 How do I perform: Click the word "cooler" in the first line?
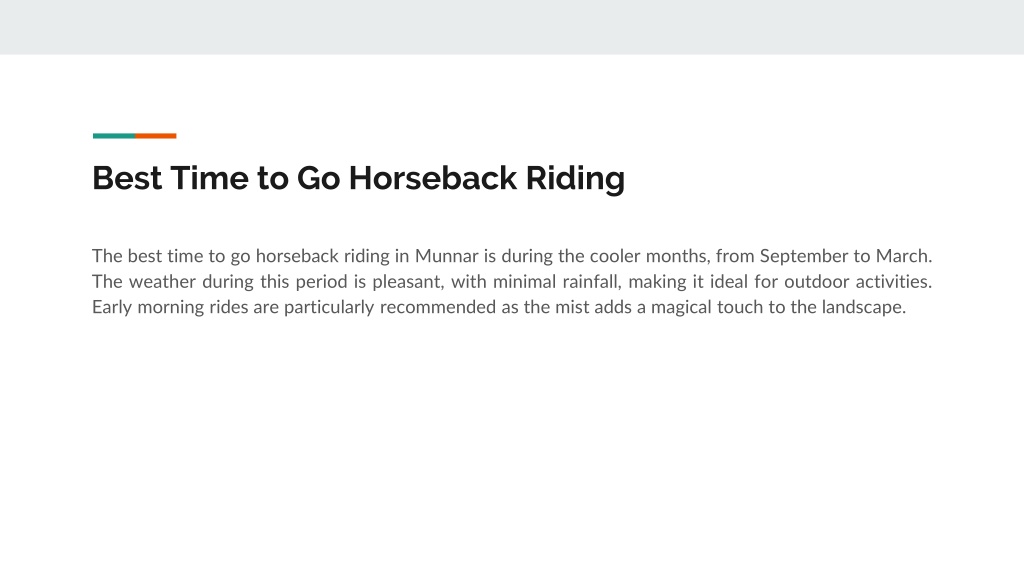coord(615,255)
